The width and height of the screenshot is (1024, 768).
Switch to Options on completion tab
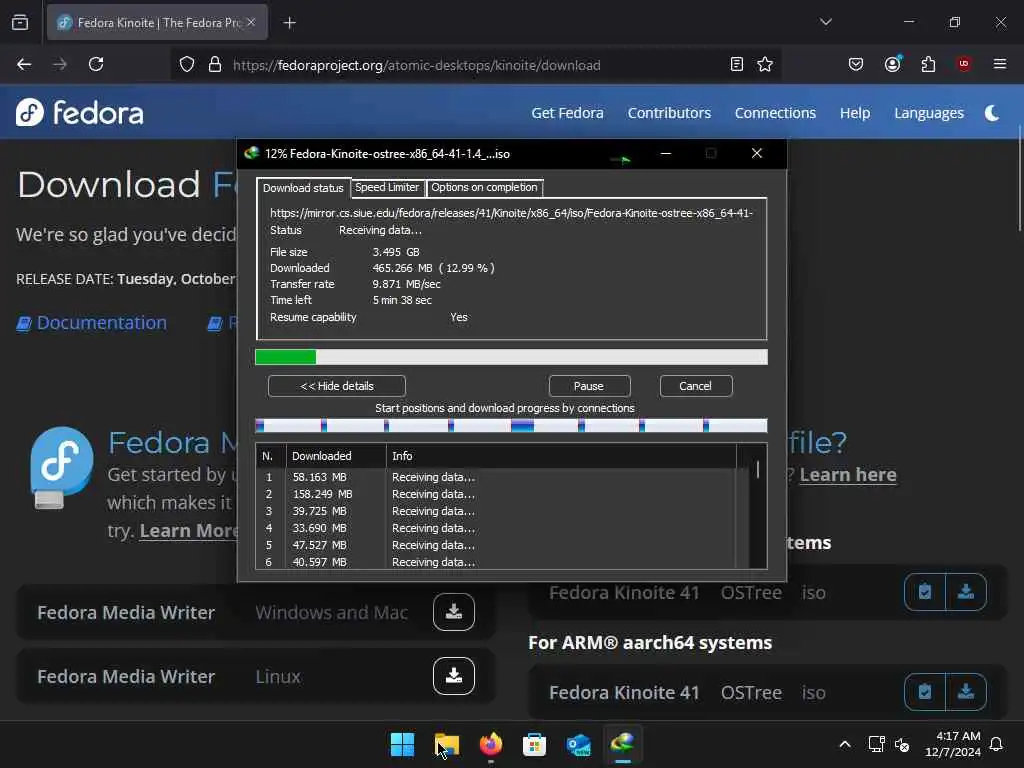(484, 187)
